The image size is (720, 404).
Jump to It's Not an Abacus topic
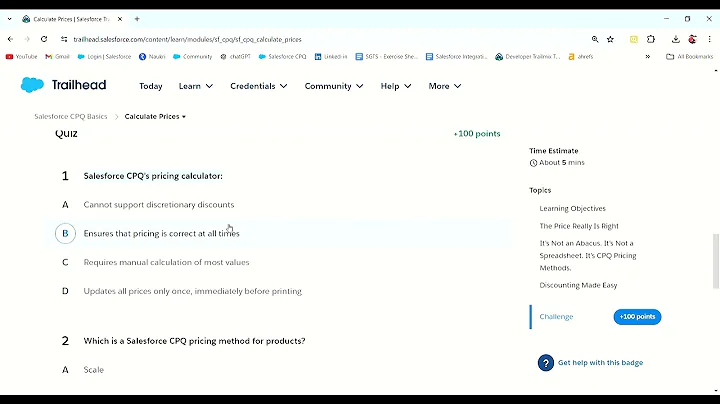click(588, 255)
